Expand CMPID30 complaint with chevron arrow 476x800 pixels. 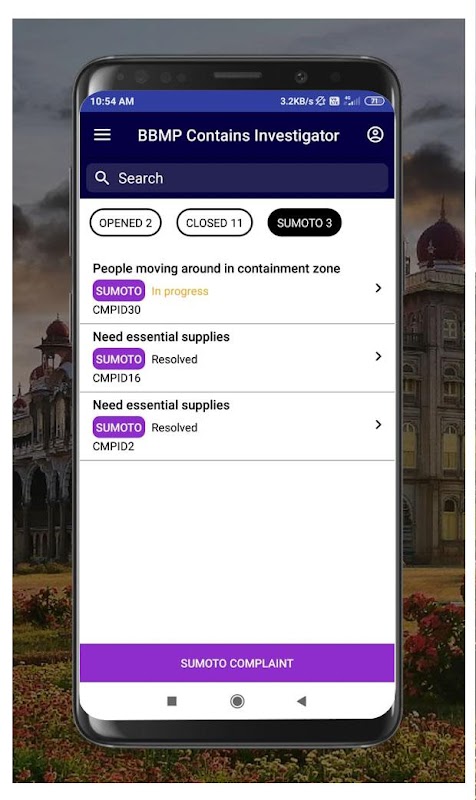pyautogui.click(x=378, y=288)
